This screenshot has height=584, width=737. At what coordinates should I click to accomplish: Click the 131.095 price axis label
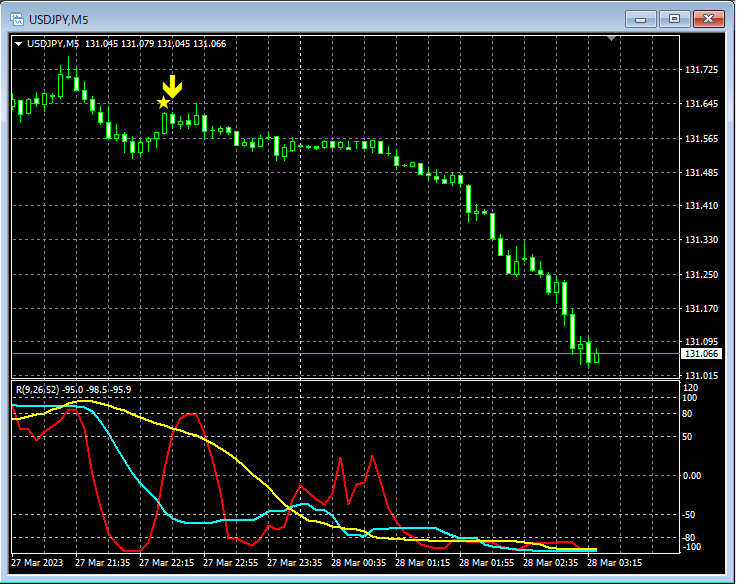point(701,341)
